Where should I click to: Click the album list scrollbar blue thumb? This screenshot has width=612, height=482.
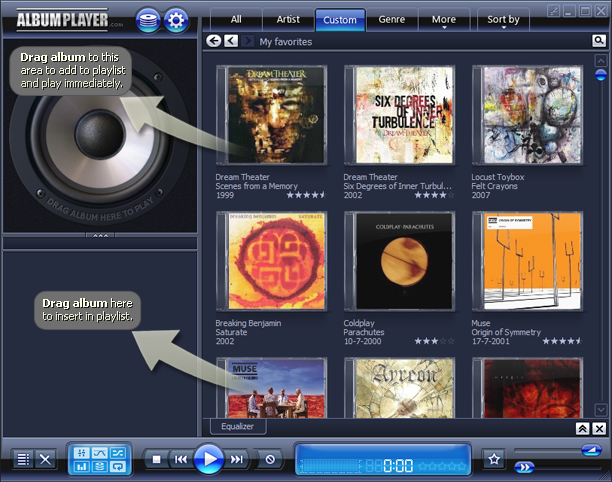601,75
